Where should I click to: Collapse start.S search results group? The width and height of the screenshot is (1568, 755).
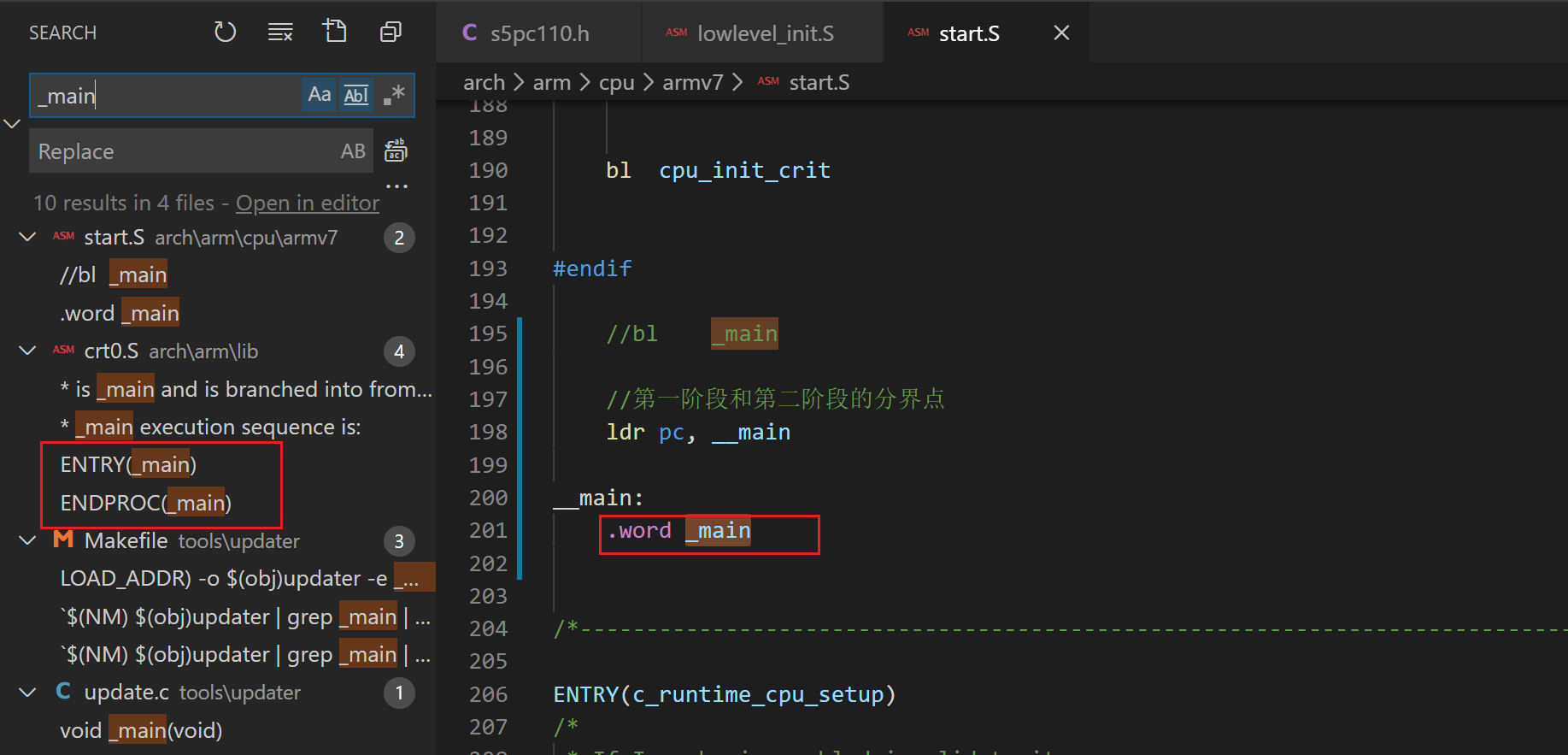tap(27, 237)
